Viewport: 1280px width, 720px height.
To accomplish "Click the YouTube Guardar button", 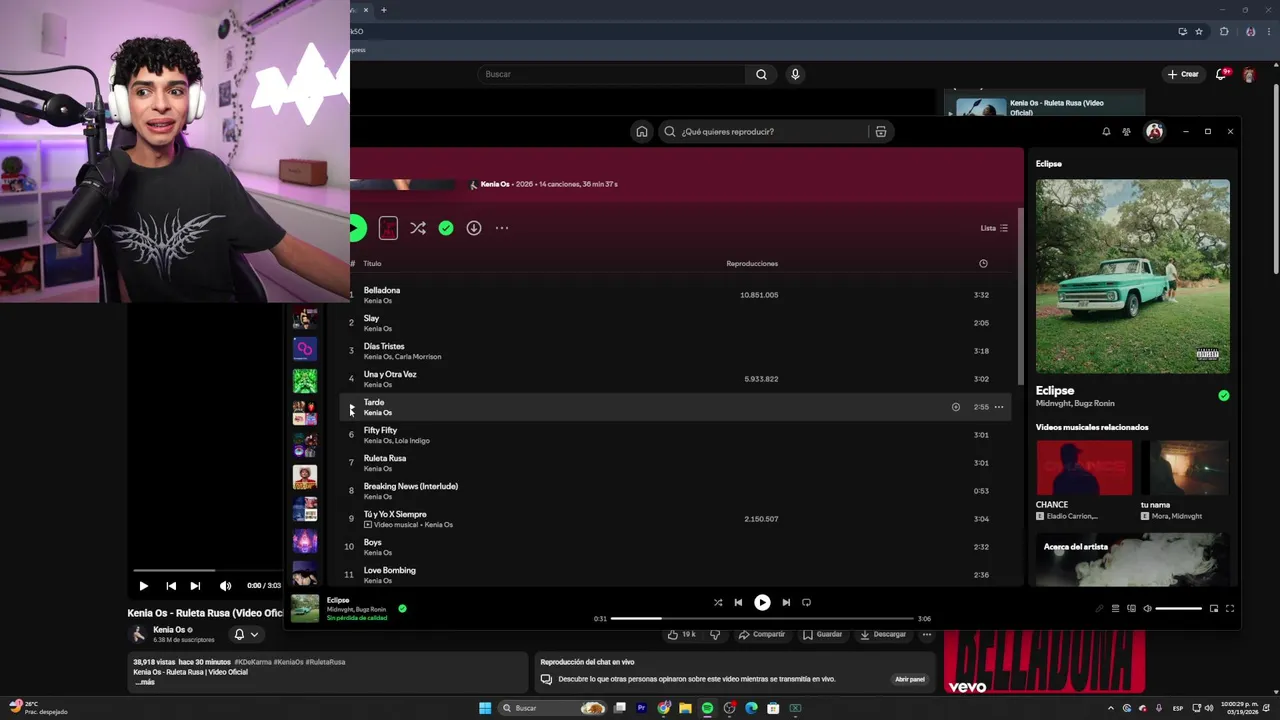I will click(x=822, y=634).
